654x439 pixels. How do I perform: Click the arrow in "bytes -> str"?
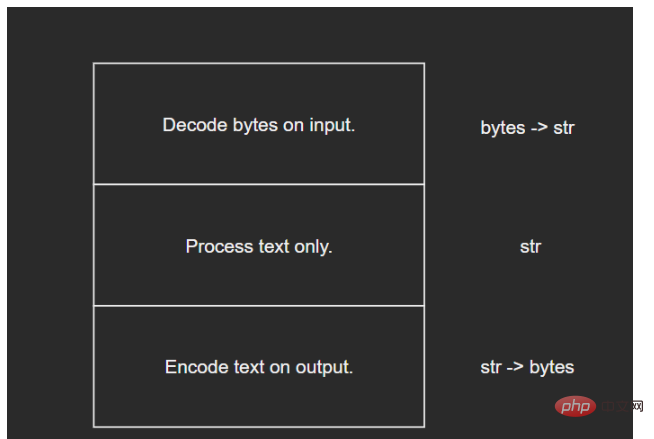click(x=539, y=128)
